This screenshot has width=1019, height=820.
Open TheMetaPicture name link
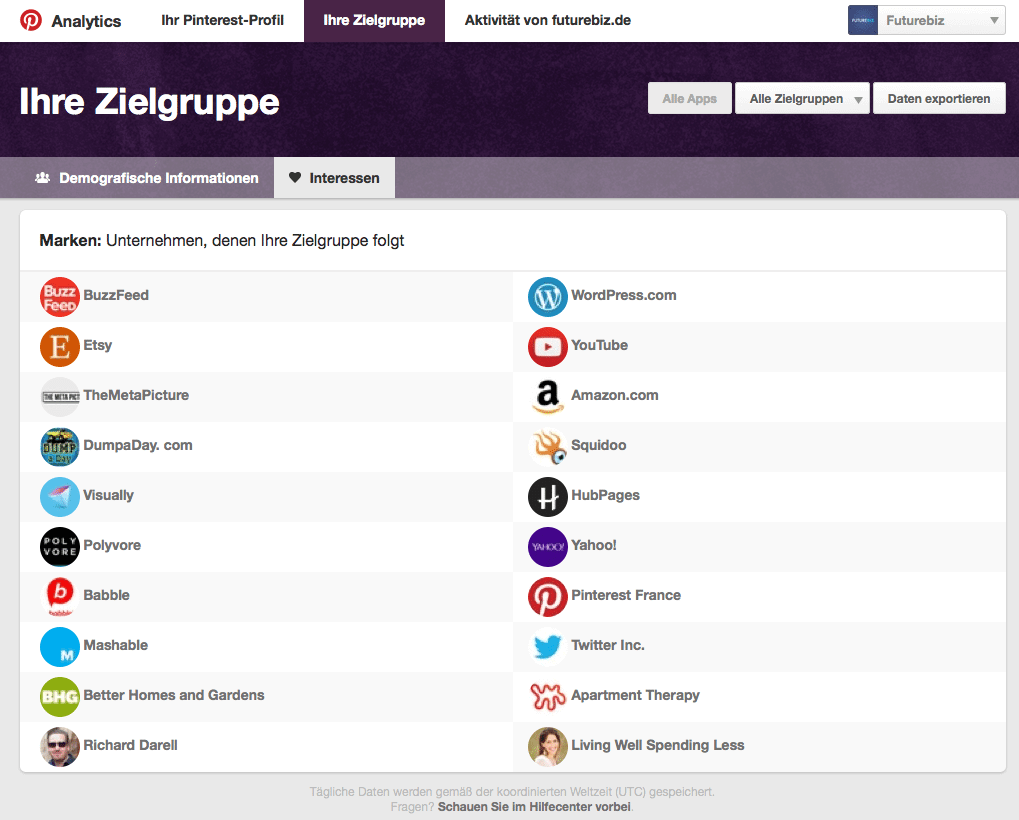tap(136, 396)
